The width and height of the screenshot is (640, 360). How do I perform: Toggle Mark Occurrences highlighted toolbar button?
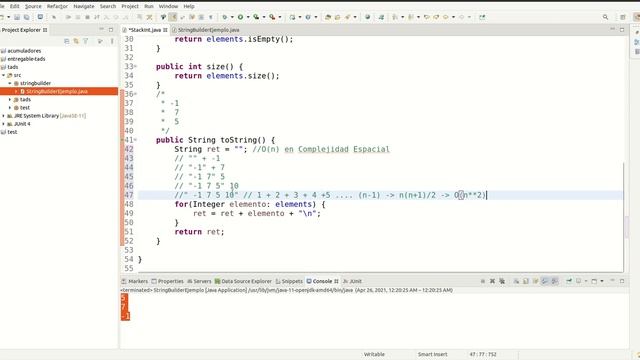point(173,17)
